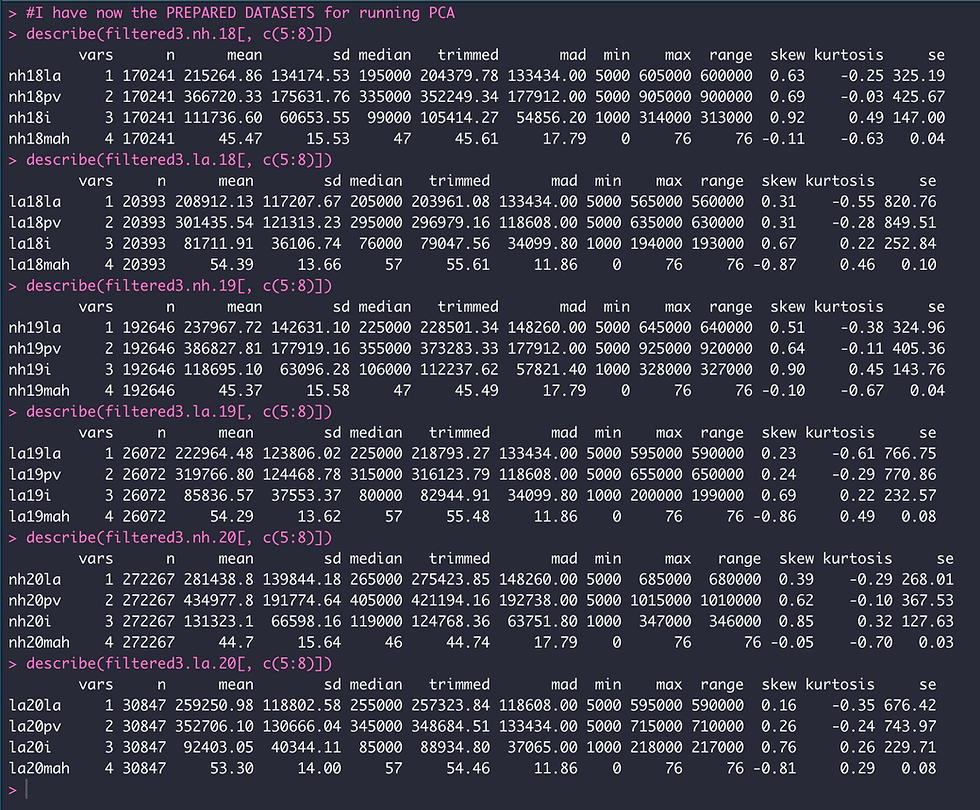Click the describe(filtered3.nh.18[, c(5:8)]) command

(x=179, y=34)
